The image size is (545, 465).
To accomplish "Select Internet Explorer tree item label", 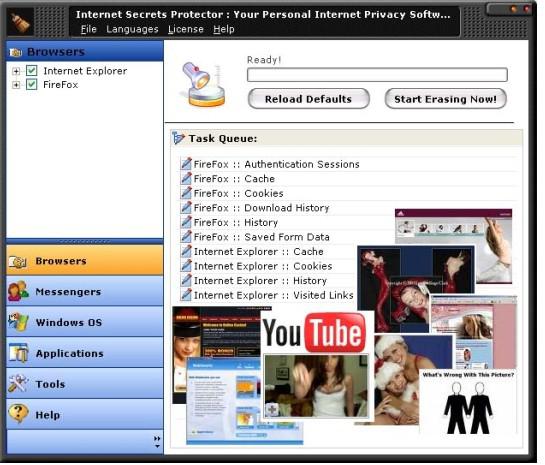I will click(85, 71).
